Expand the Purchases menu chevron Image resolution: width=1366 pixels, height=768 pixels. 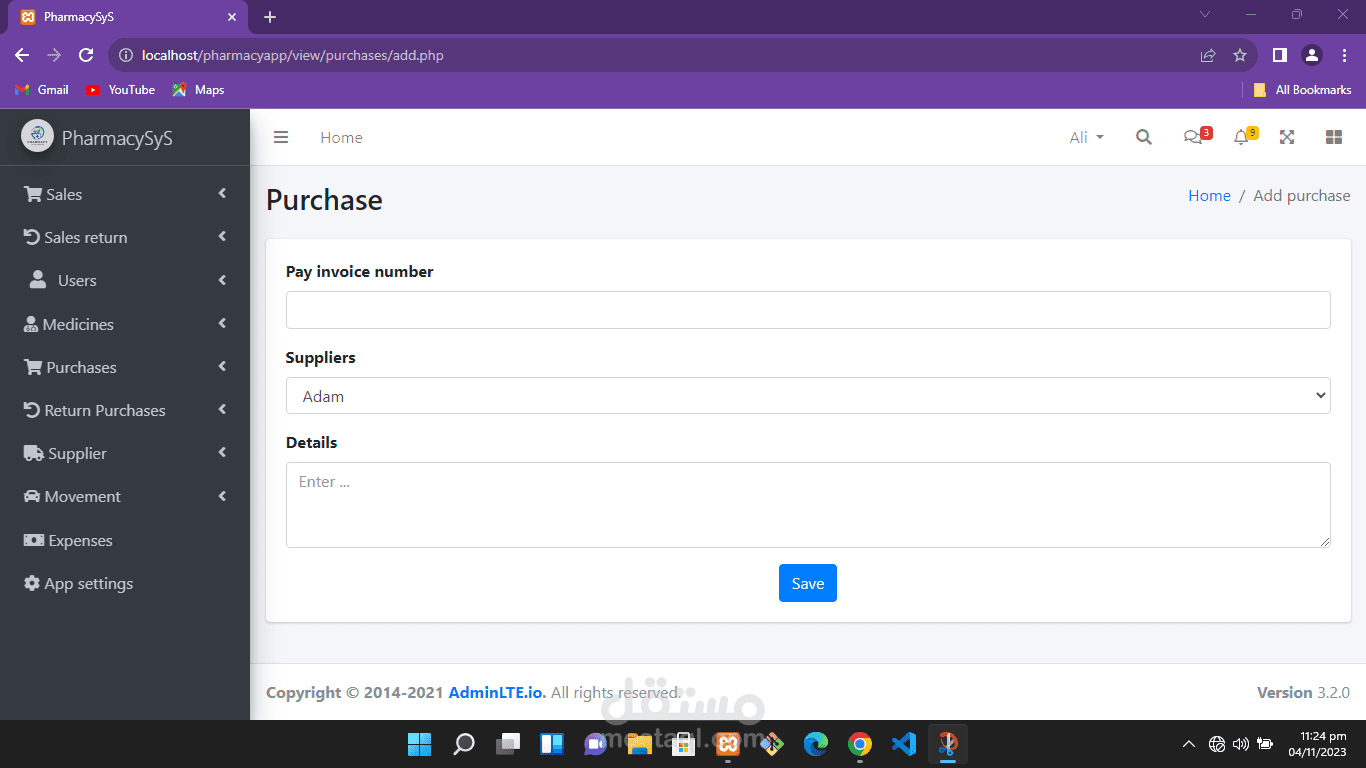coord(222,367)
